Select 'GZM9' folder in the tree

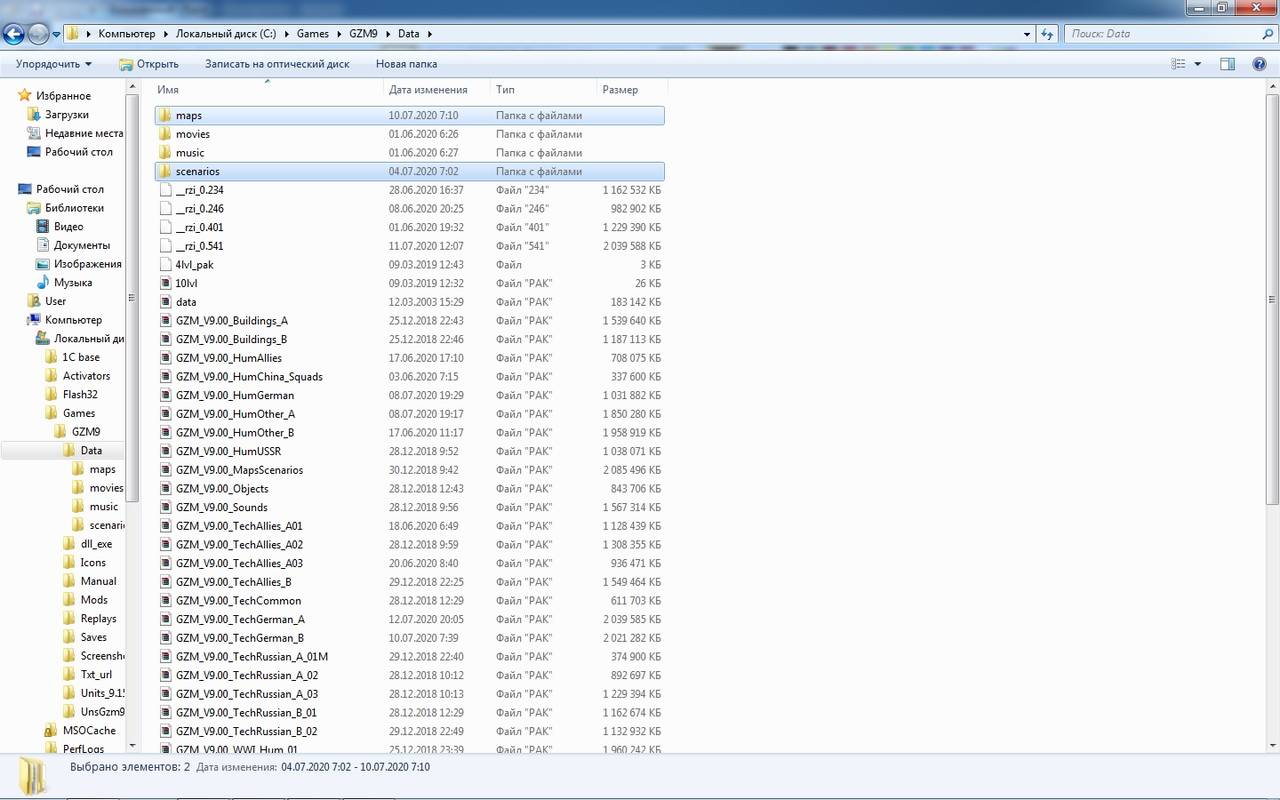pos(86,432)
